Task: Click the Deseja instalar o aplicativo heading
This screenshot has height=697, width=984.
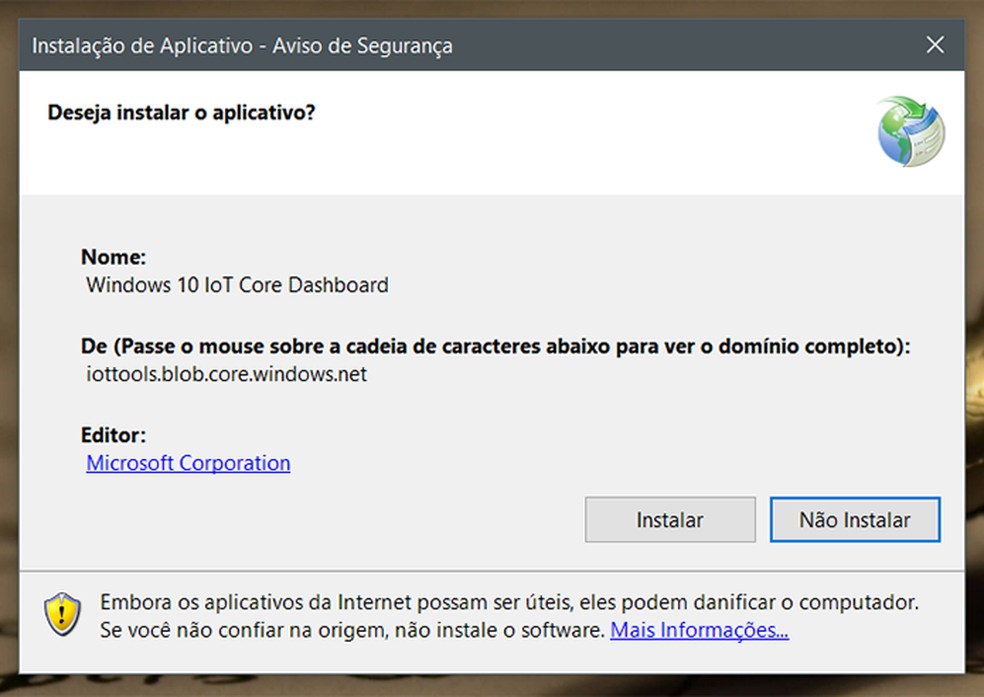Action: (x=181, y=113)
